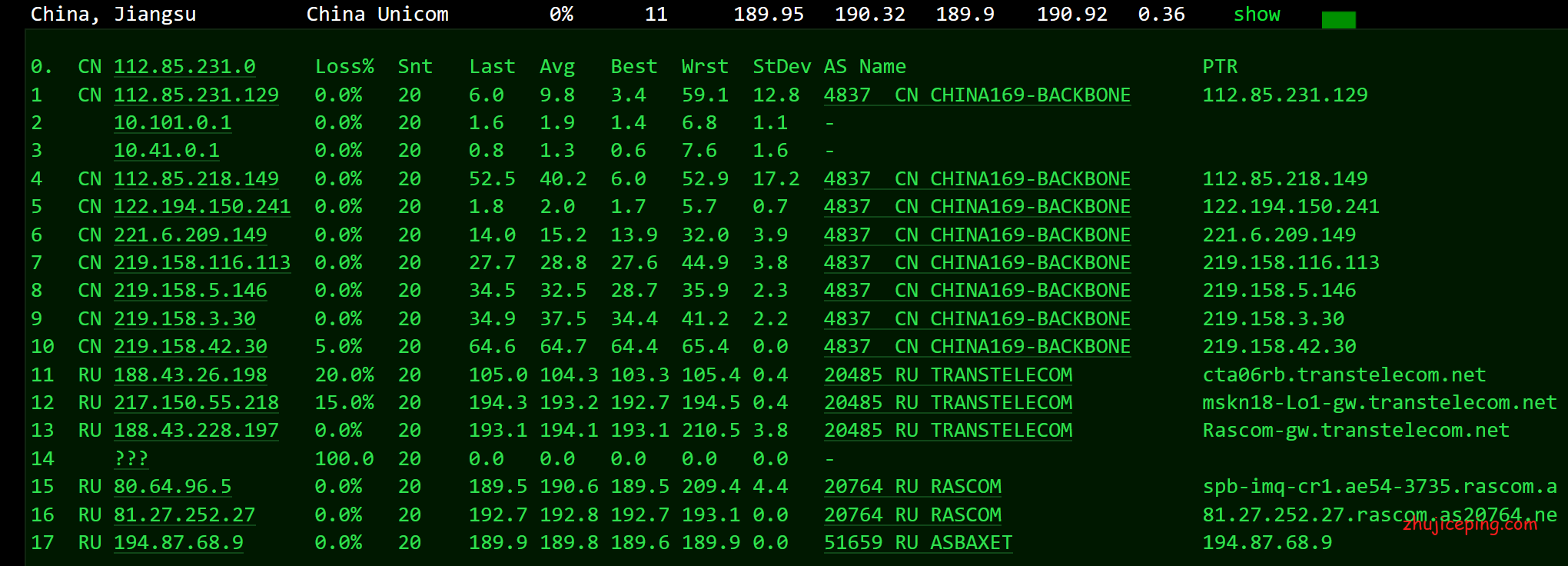Click the 5.0% loss value in hop 10
The height and width of the screenshot is (566, 1568).
338,347
